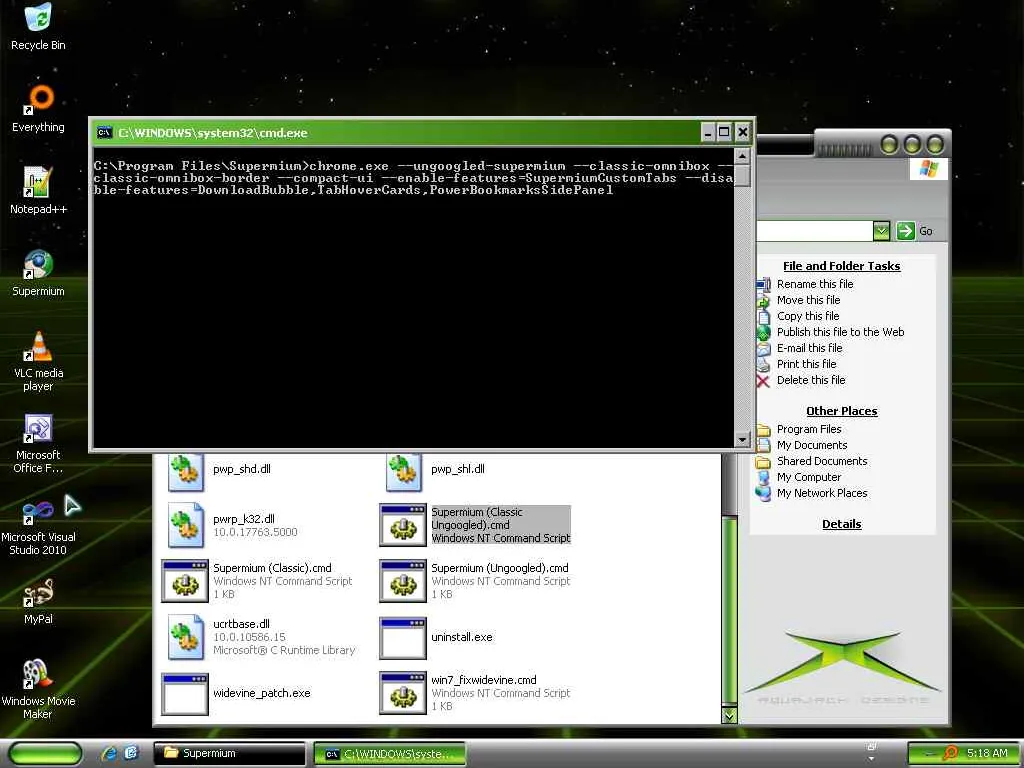
Task: Open the MyPal browser shortcut
Action: 38,592
